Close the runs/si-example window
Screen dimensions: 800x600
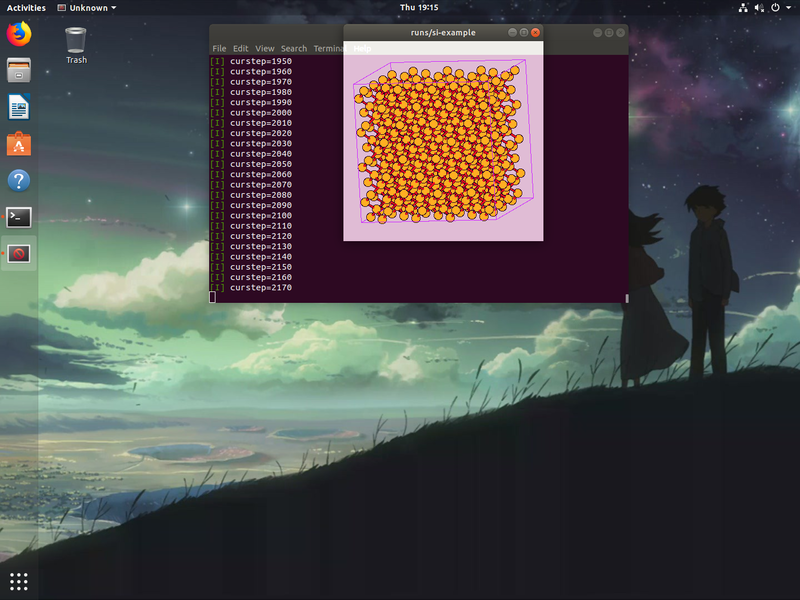coord(535,32)
